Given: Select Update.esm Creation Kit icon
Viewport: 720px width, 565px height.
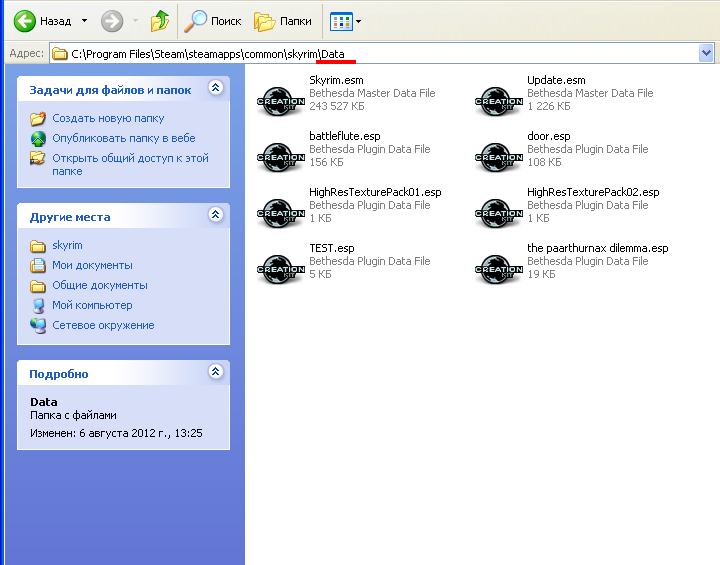Looking at the screenshot, I should click(499, 101).
